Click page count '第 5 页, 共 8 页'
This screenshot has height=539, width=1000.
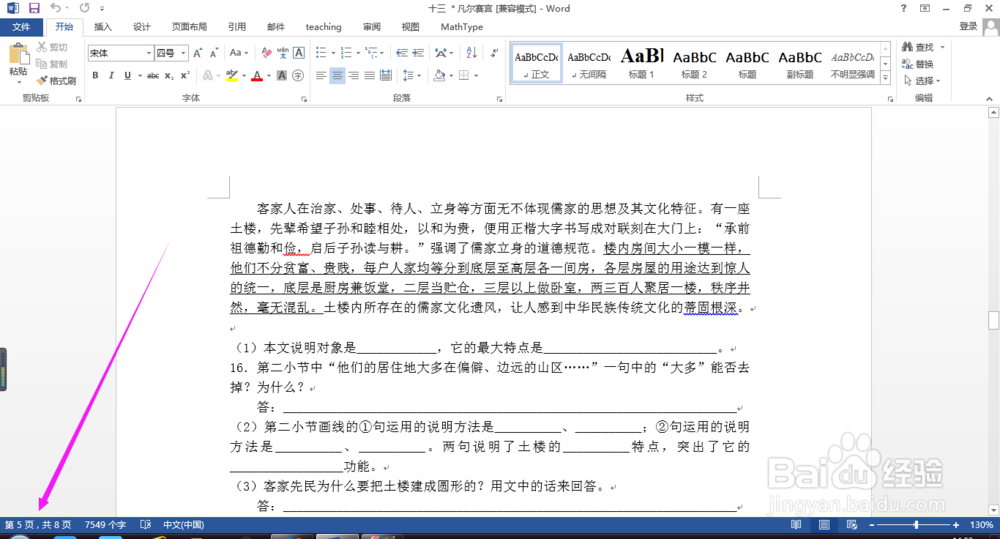38,524
